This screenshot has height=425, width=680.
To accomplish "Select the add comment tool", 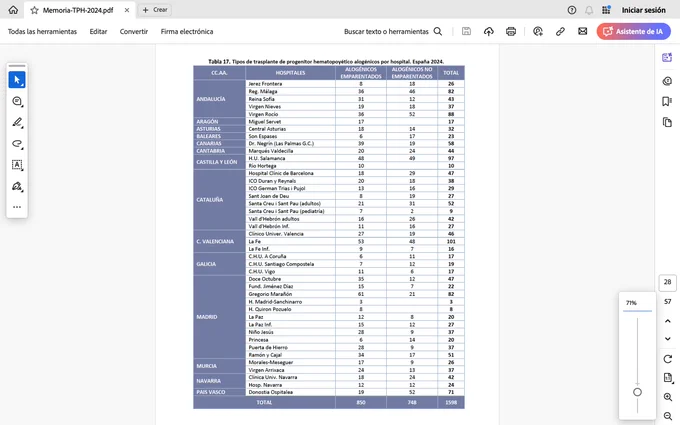I will click(17, 101).
